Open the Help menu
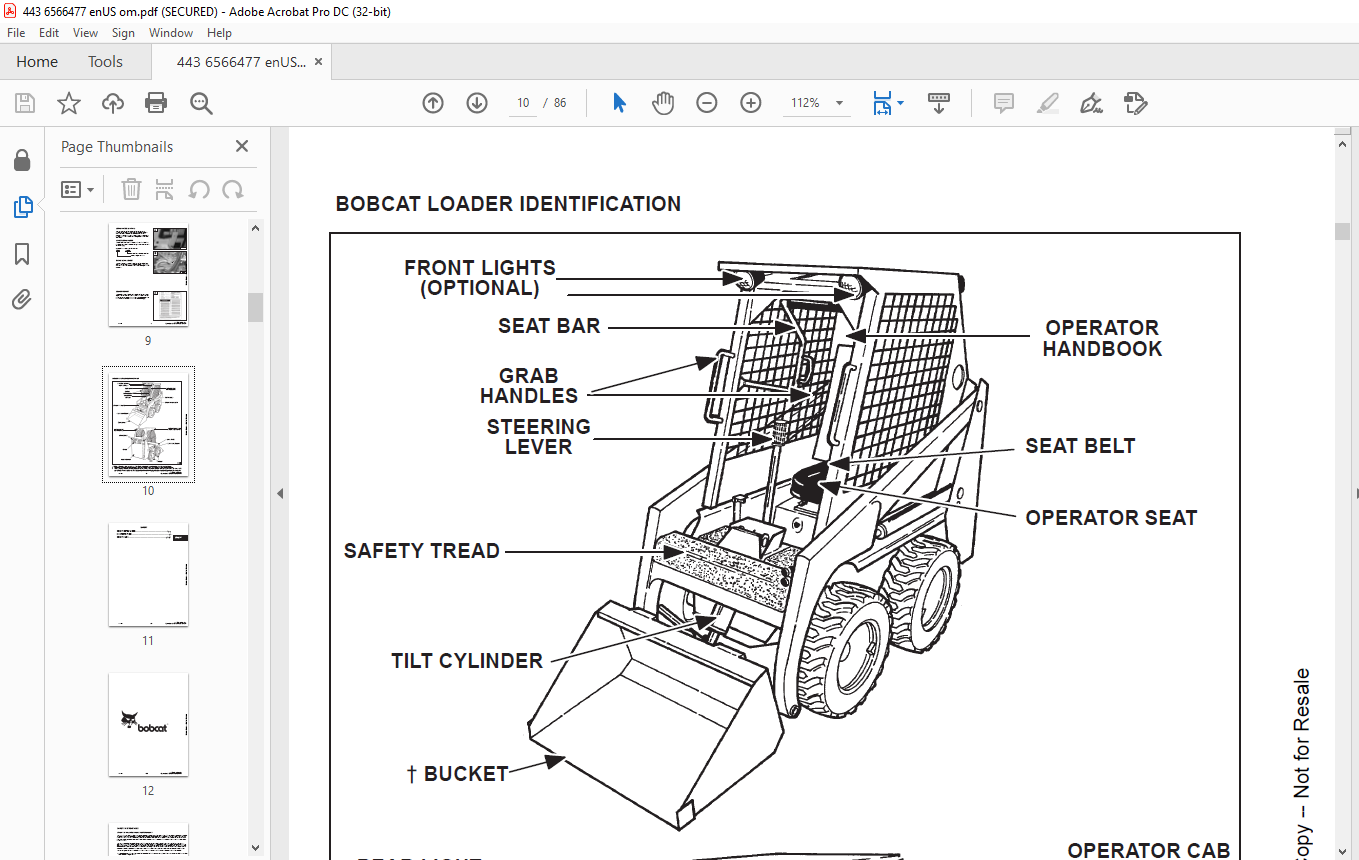This screenshot has width=1359, height=860. pyautogui.click(x=219, y=33)
